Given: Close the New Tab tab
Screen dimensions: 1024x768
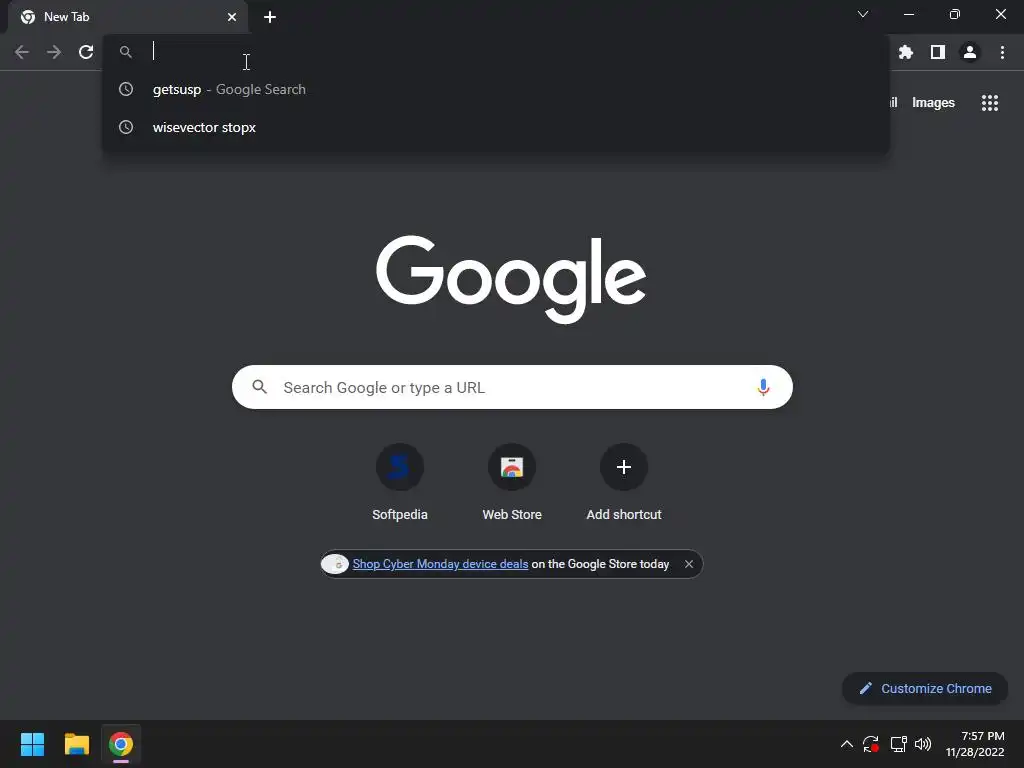Looking at the screenshot, I should 232,17.
